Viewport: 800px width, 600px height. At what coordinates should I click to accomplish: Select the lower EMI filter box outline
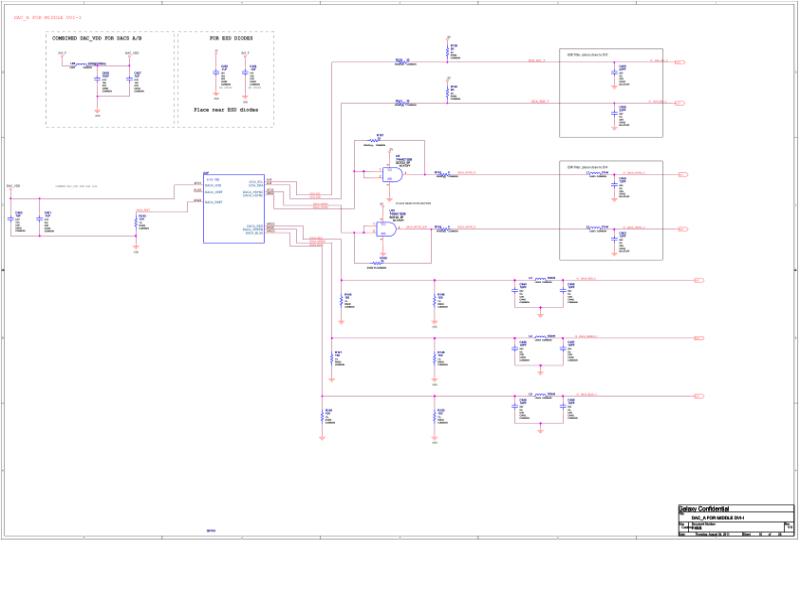pyautogui.click(x=611, y=210)
